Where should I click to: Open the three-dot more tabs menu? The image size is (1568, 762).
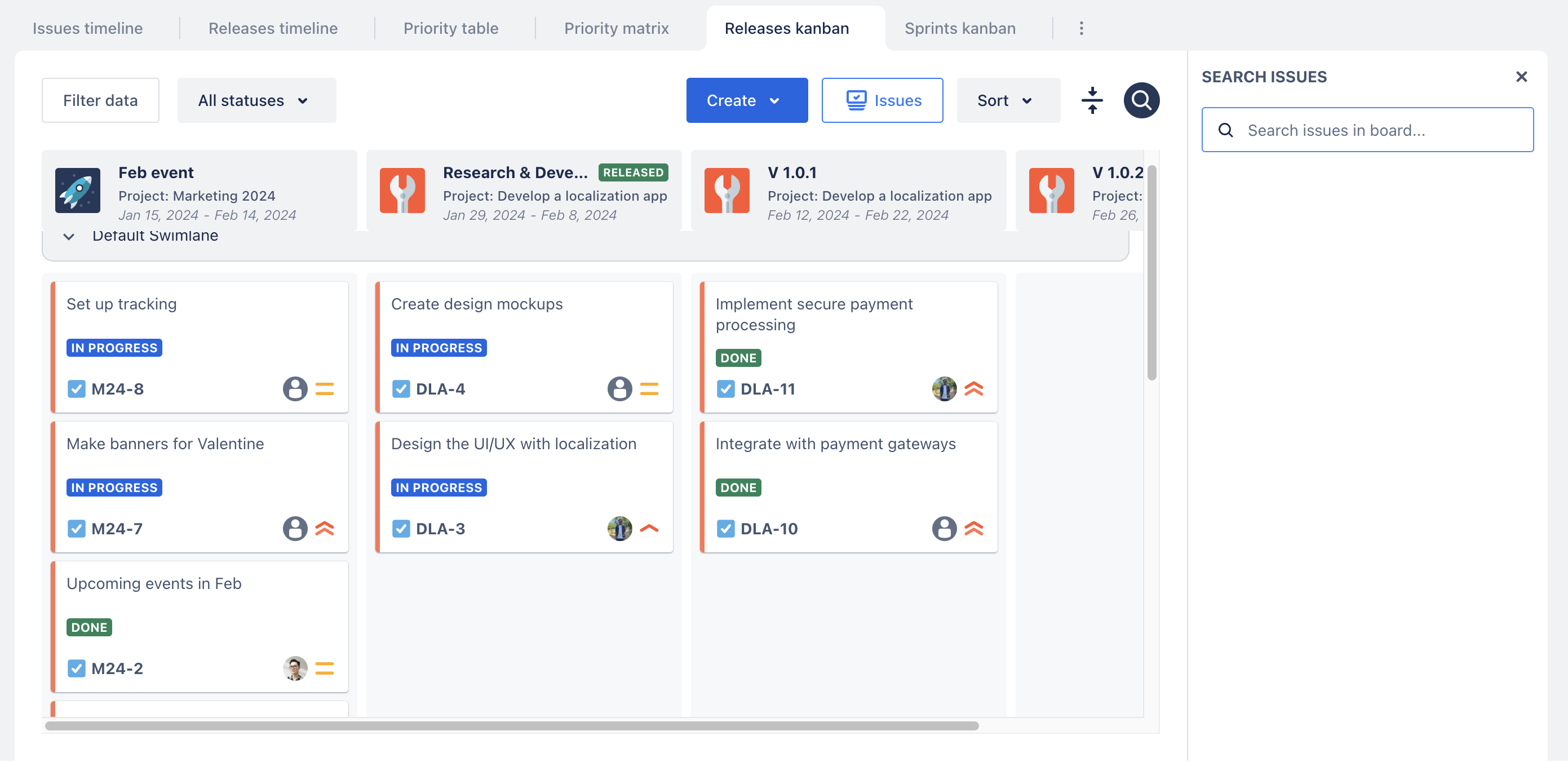(x=1081, y=29)
